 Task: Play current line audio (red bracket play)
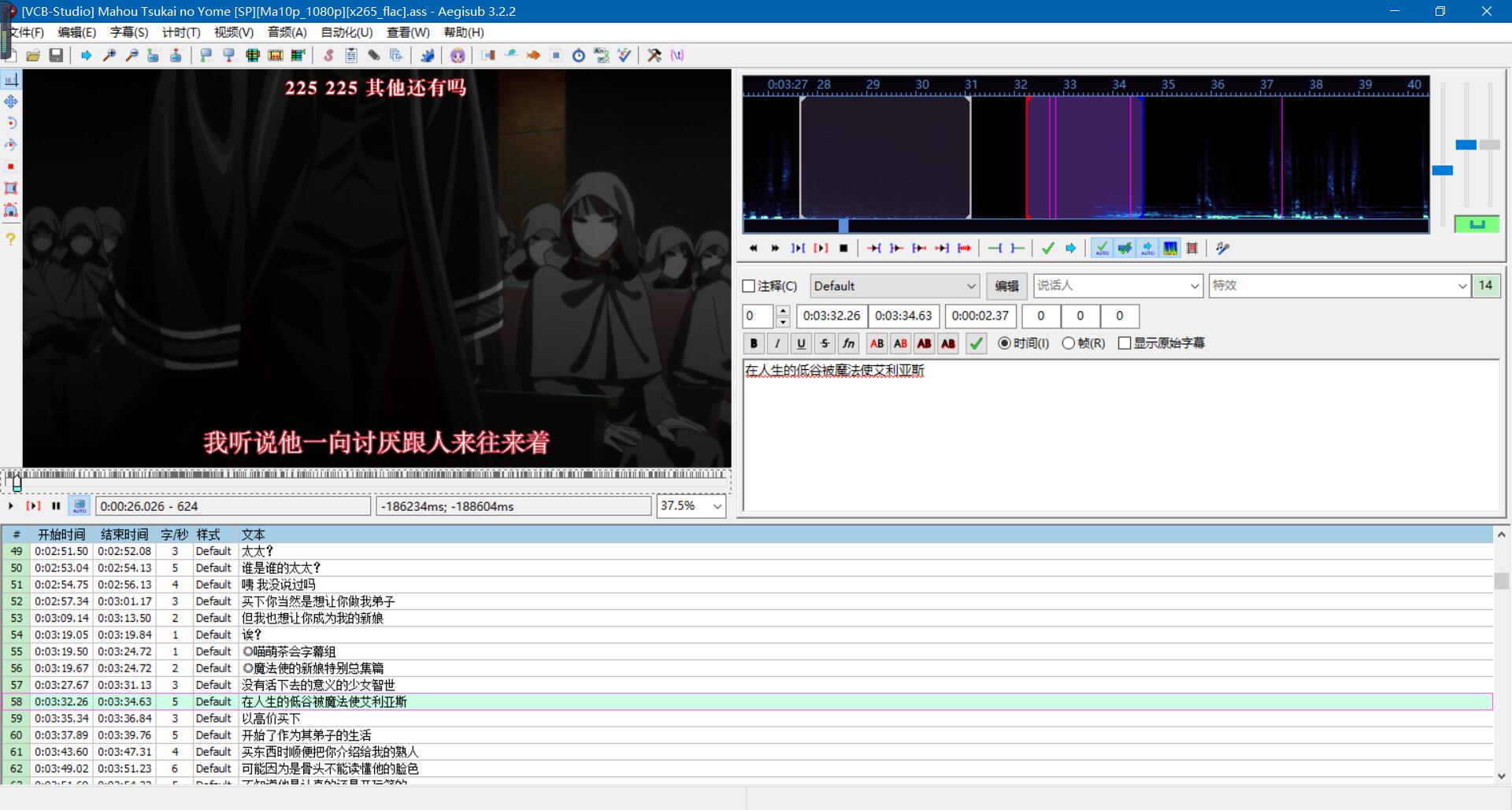821,248
